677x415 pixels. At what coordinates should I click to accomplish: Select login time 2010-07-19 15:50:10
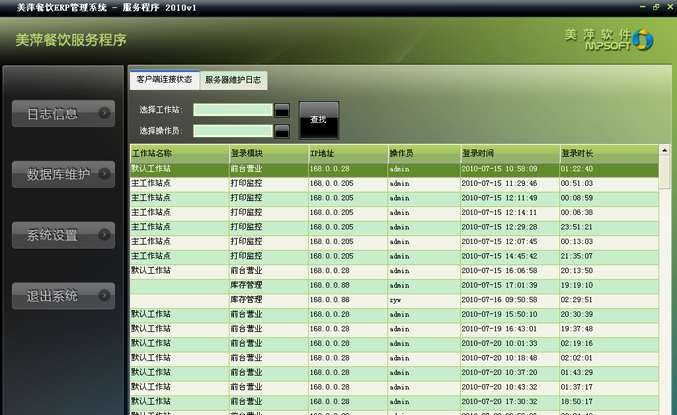(499, 314)
